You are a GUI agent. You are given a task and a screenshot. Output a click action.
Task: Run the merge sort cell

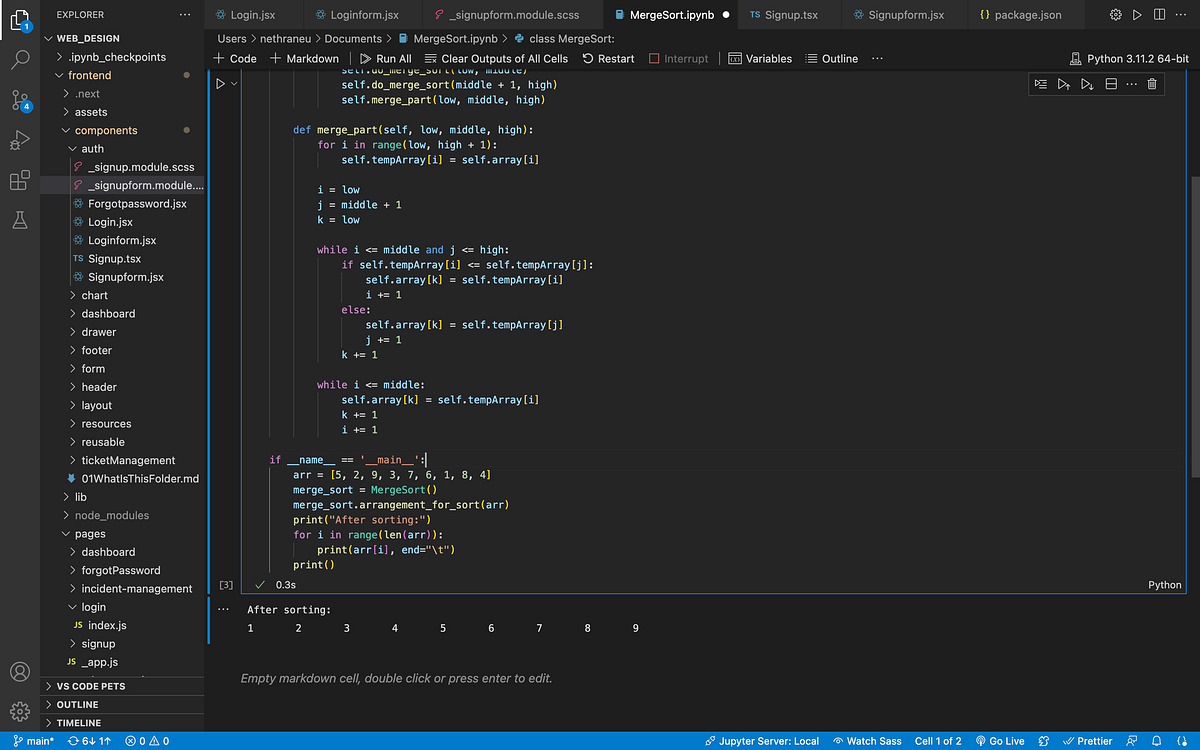tap(221, 84)
